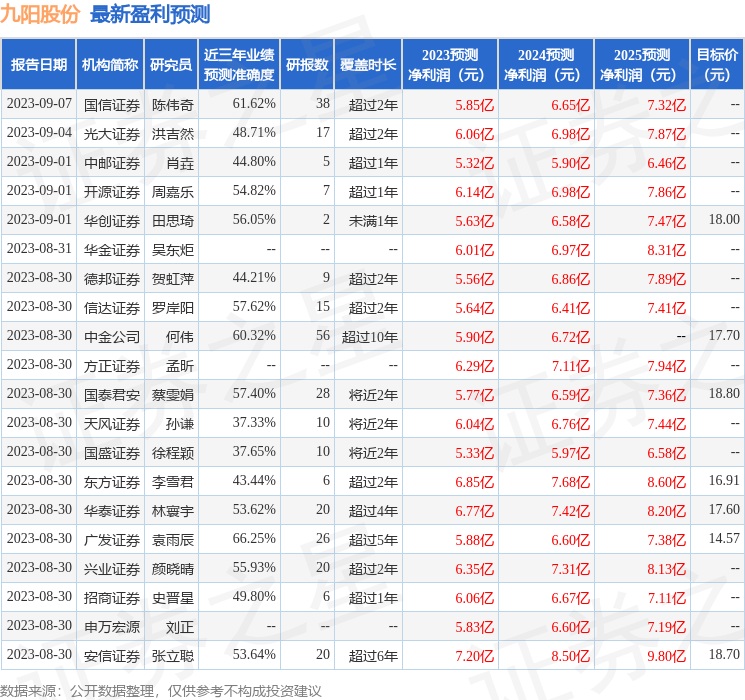Viewport: 745px width, 700px height.
Task: Click the 国信证券 institution cell
Action: pyautogui.click(x=112, y=105)
